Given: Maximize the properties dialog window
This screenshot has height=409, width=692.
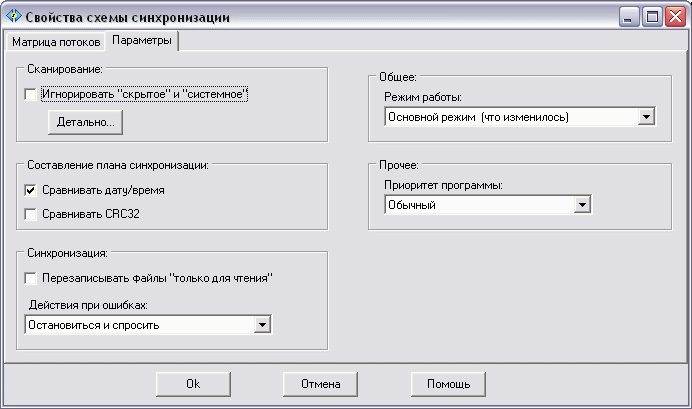Looking at the screenshot, I should tap(652, 17).
